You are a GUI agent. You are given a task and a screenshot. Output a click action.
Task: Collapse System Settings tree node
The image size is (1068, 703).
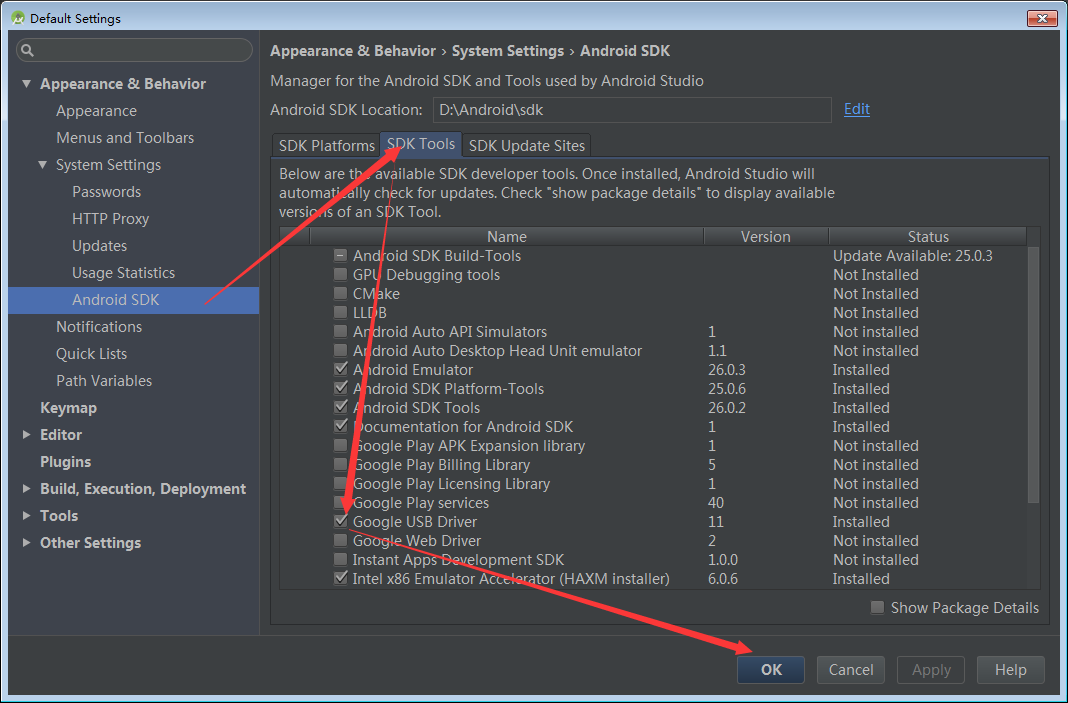click(x=43, y=165)
